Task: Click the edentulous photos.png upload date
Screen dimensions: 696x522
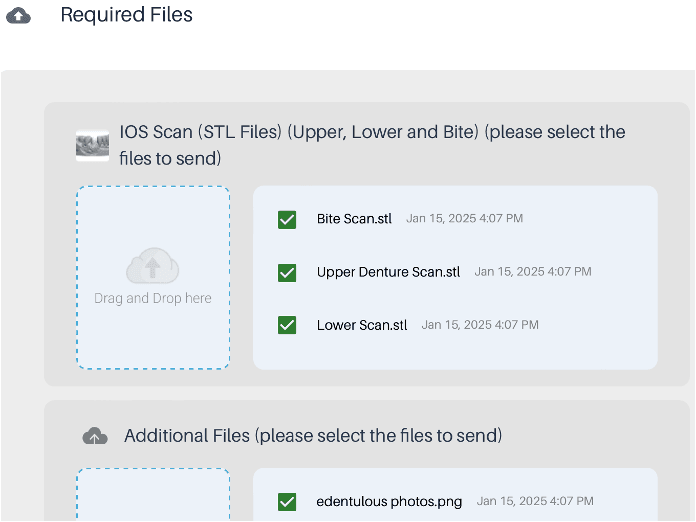Action: (535, 501)
